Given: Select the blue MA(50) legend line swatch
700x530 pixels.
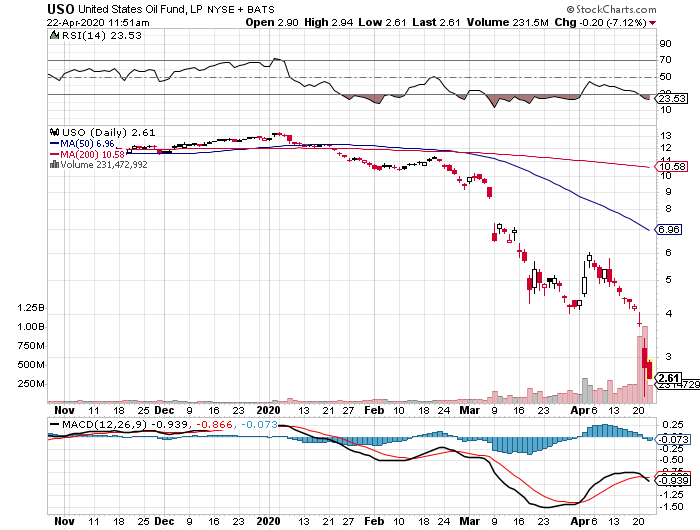Looking at the screenshot, I should coord(54,144).
